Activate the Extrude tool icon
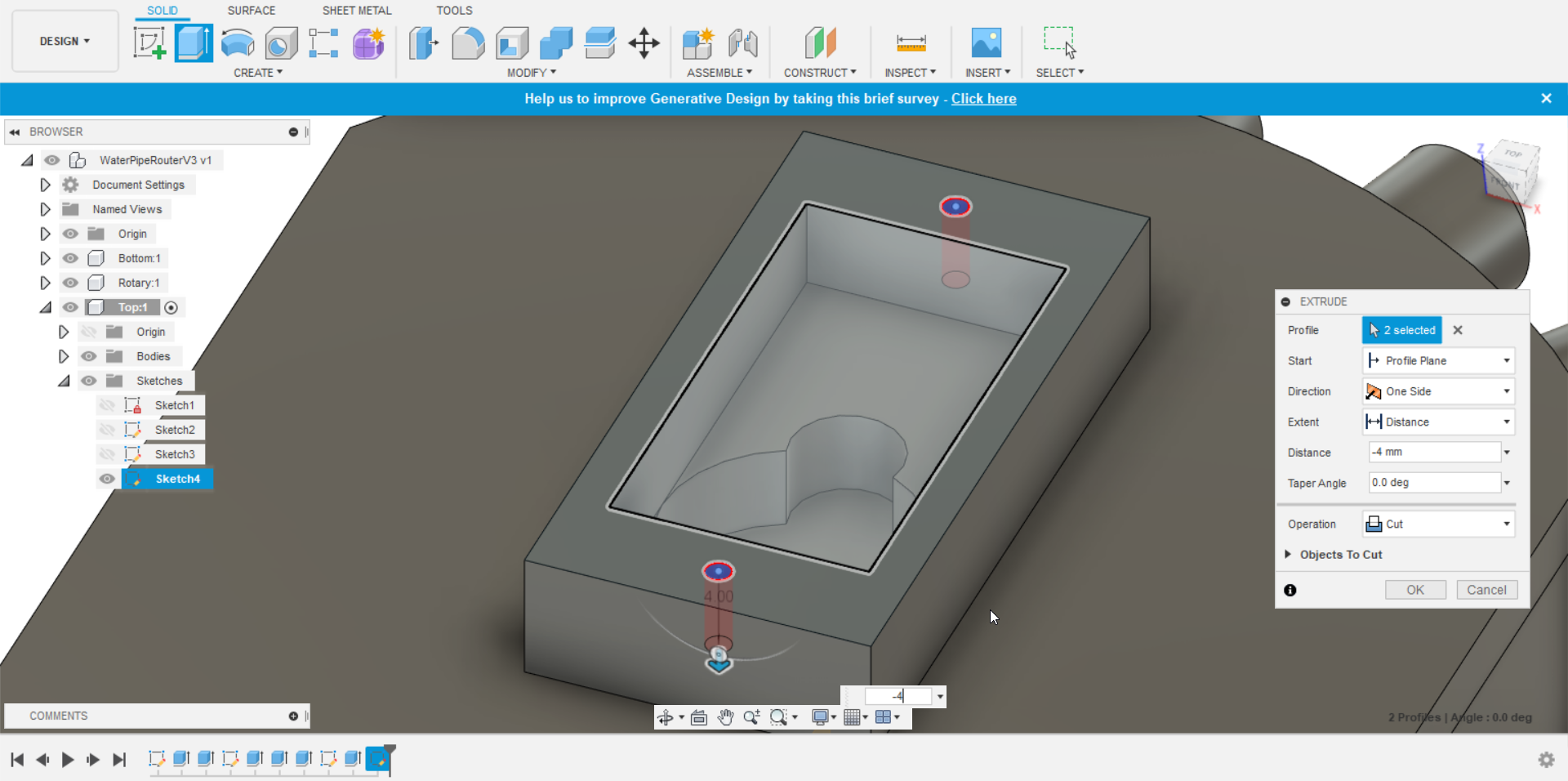This screenshot has width=1568, height=781. [194, 42]
